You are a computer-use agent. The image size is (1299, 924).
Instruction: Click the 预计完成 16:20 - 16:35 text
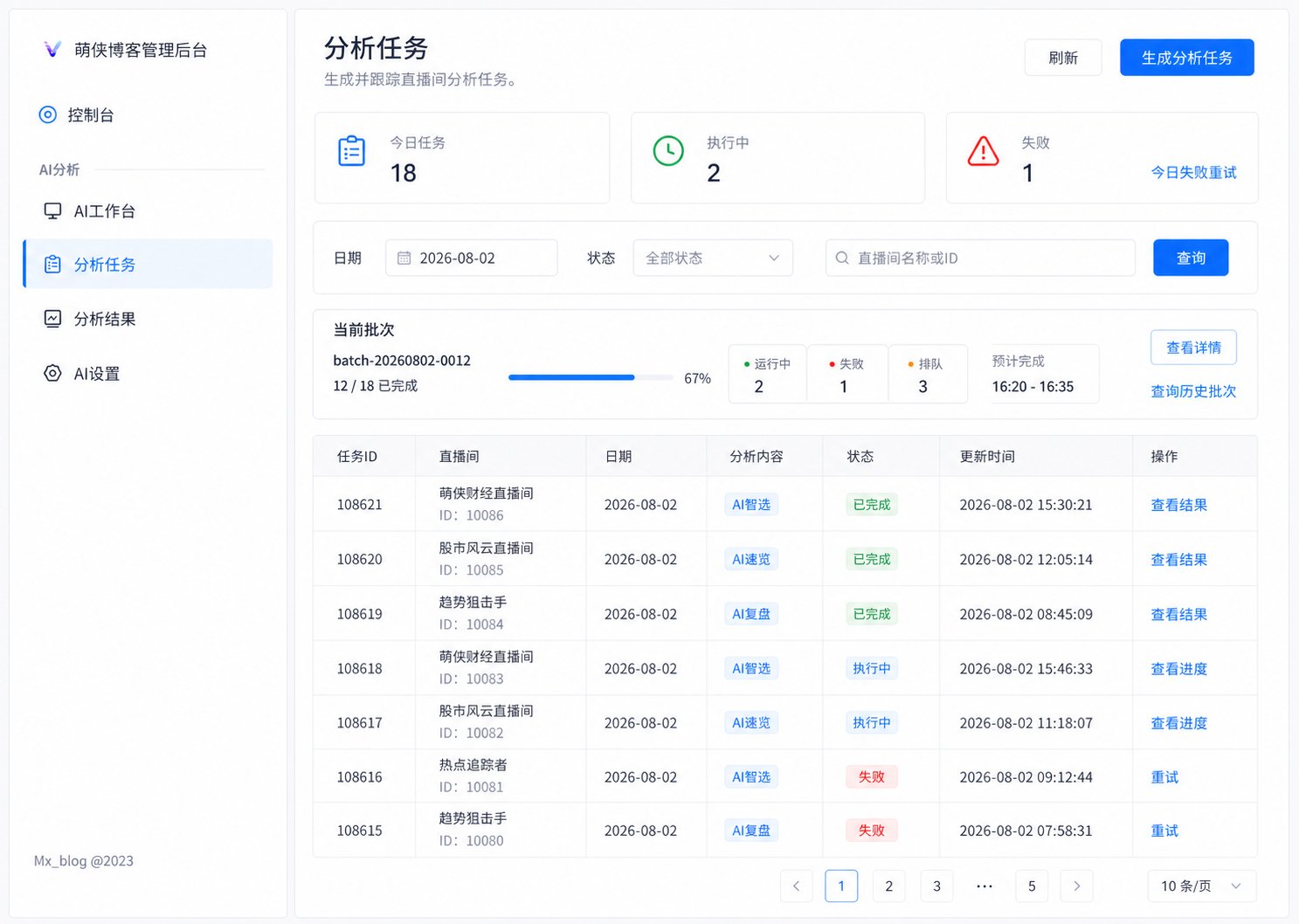point(1033,374)
